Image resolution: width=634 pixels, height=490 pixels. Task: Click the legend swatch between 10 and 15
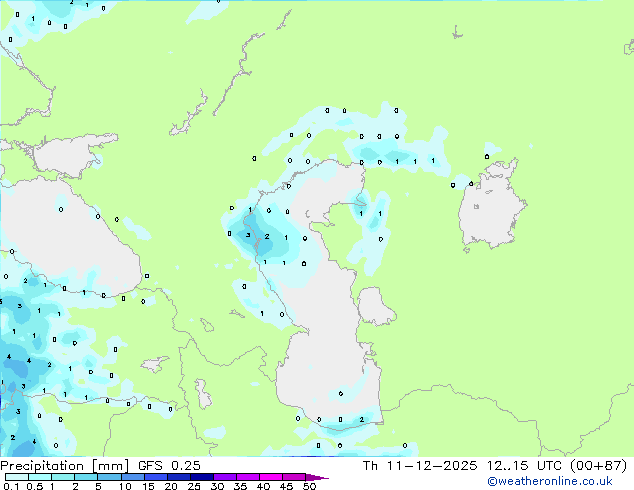(135, 477)
